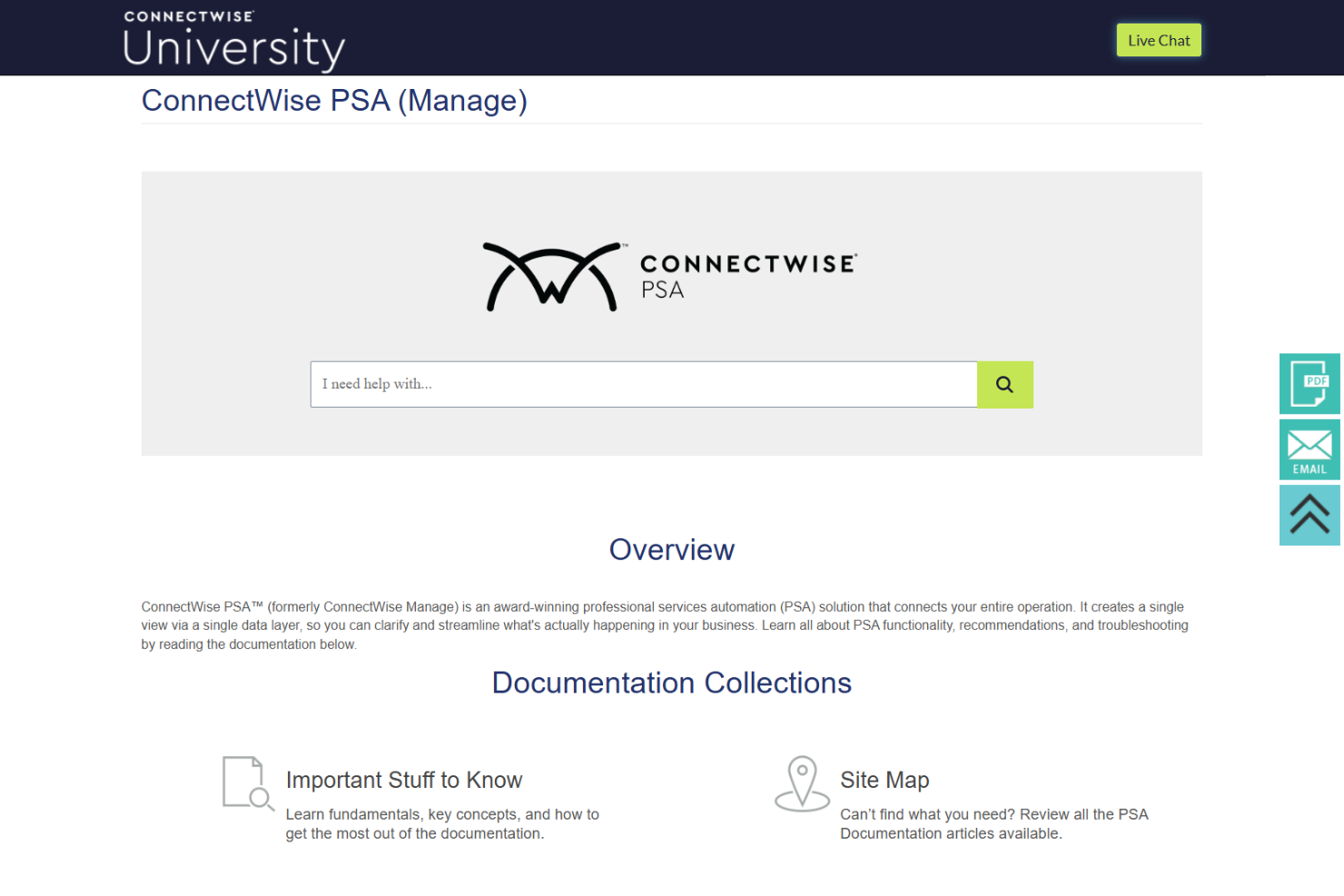Click the map pin icon
The height and width of the screenshot is (896, 1344).
(802, 783)
